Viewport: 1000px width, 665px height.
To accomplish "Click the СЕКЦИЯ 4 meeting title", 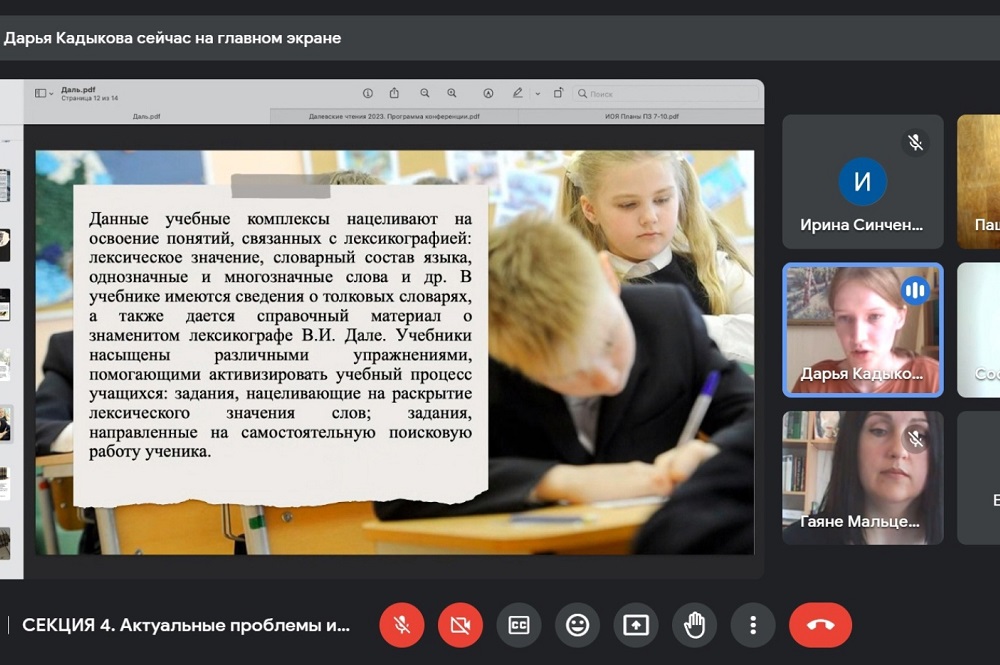I will 186,626.
